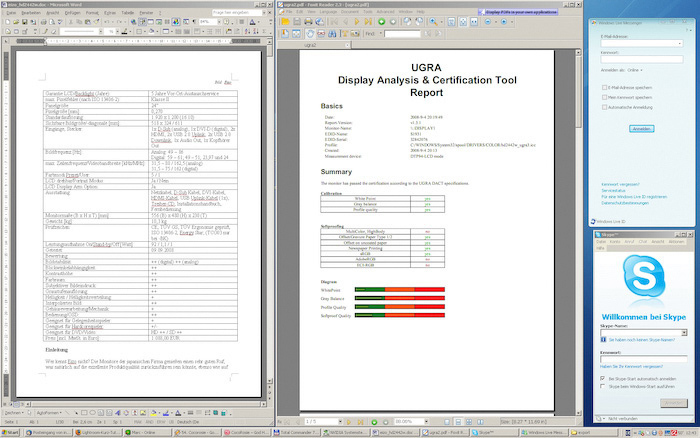Image resolution: width=700 pixels, height=438 pixels.
Task: Sort ascending in Word tables toolbar
Action: [248, 32]
